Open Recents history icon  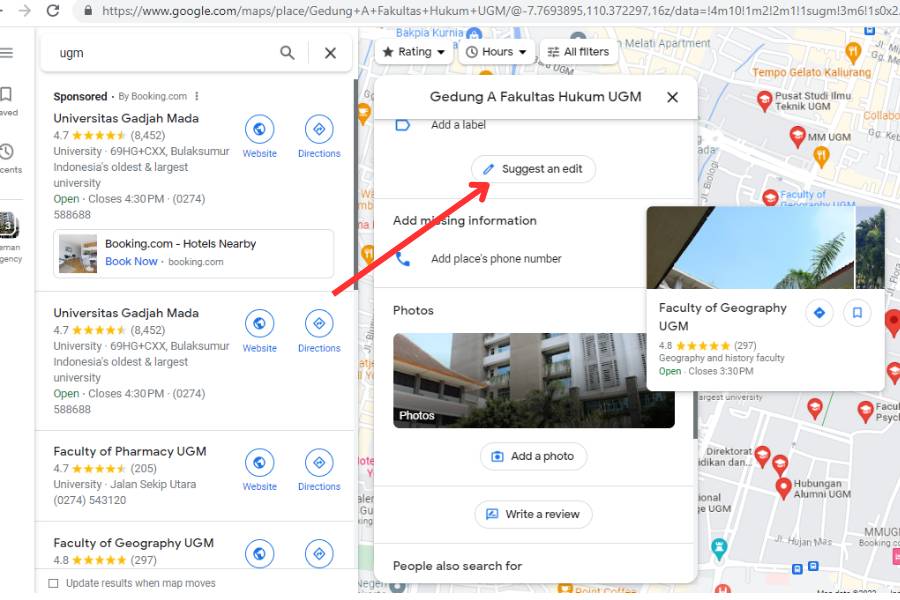tap(6, 152)
